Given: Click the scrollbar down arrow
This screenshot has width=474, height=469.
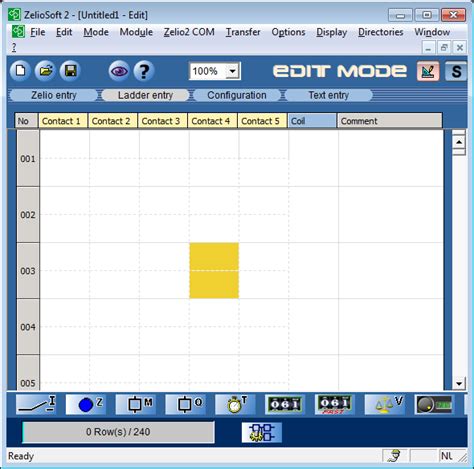Looking at the screenshot, I should tap(459, 383).
